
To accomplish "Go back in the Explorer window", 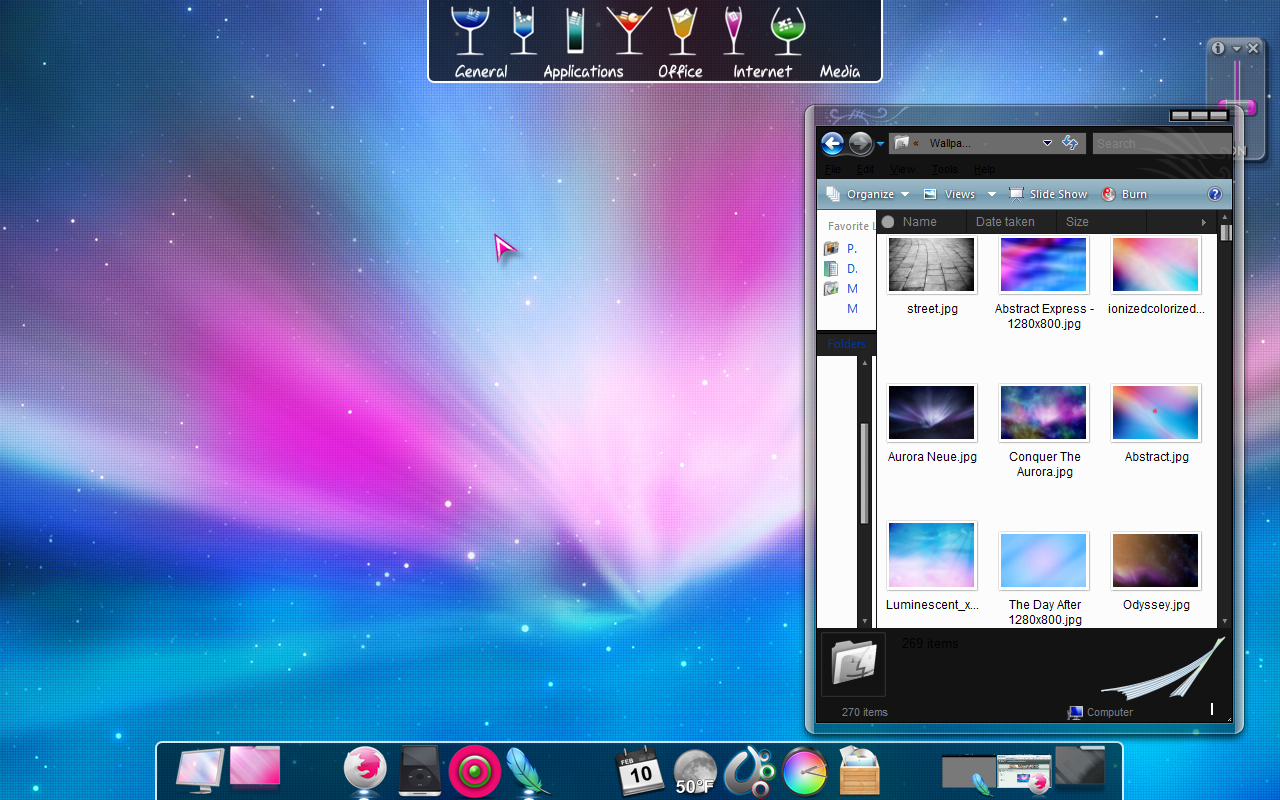I will 832,143.
